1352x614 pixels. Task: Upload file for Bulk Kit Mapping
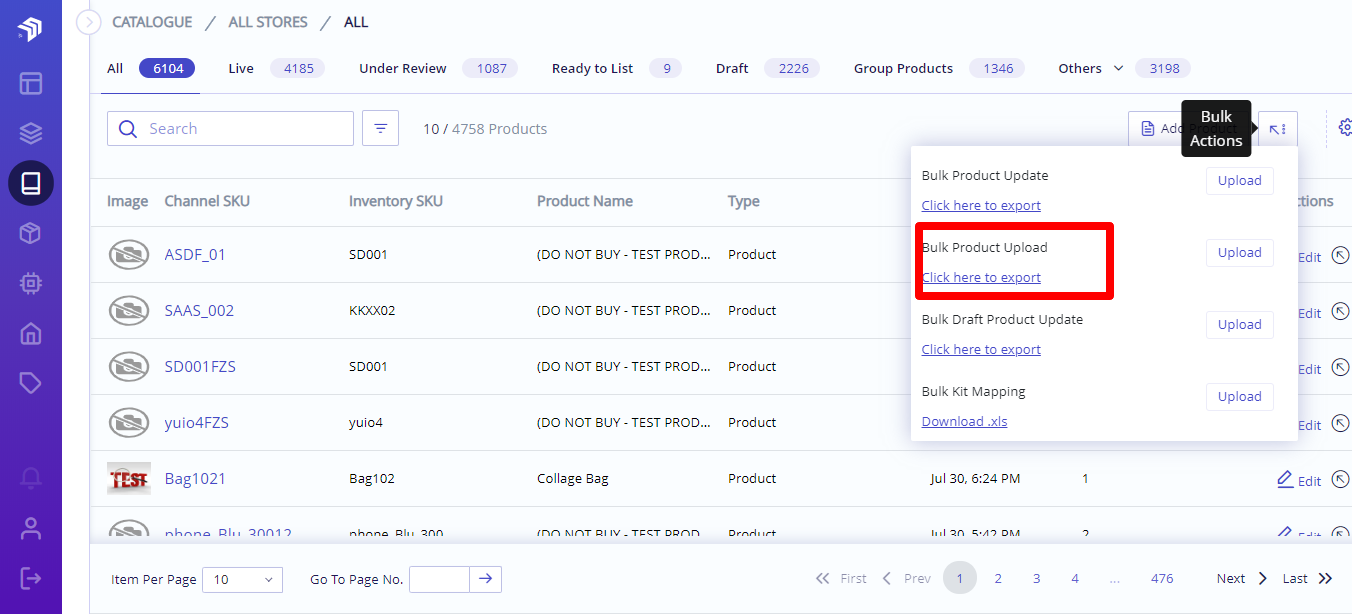point(1239,397)
